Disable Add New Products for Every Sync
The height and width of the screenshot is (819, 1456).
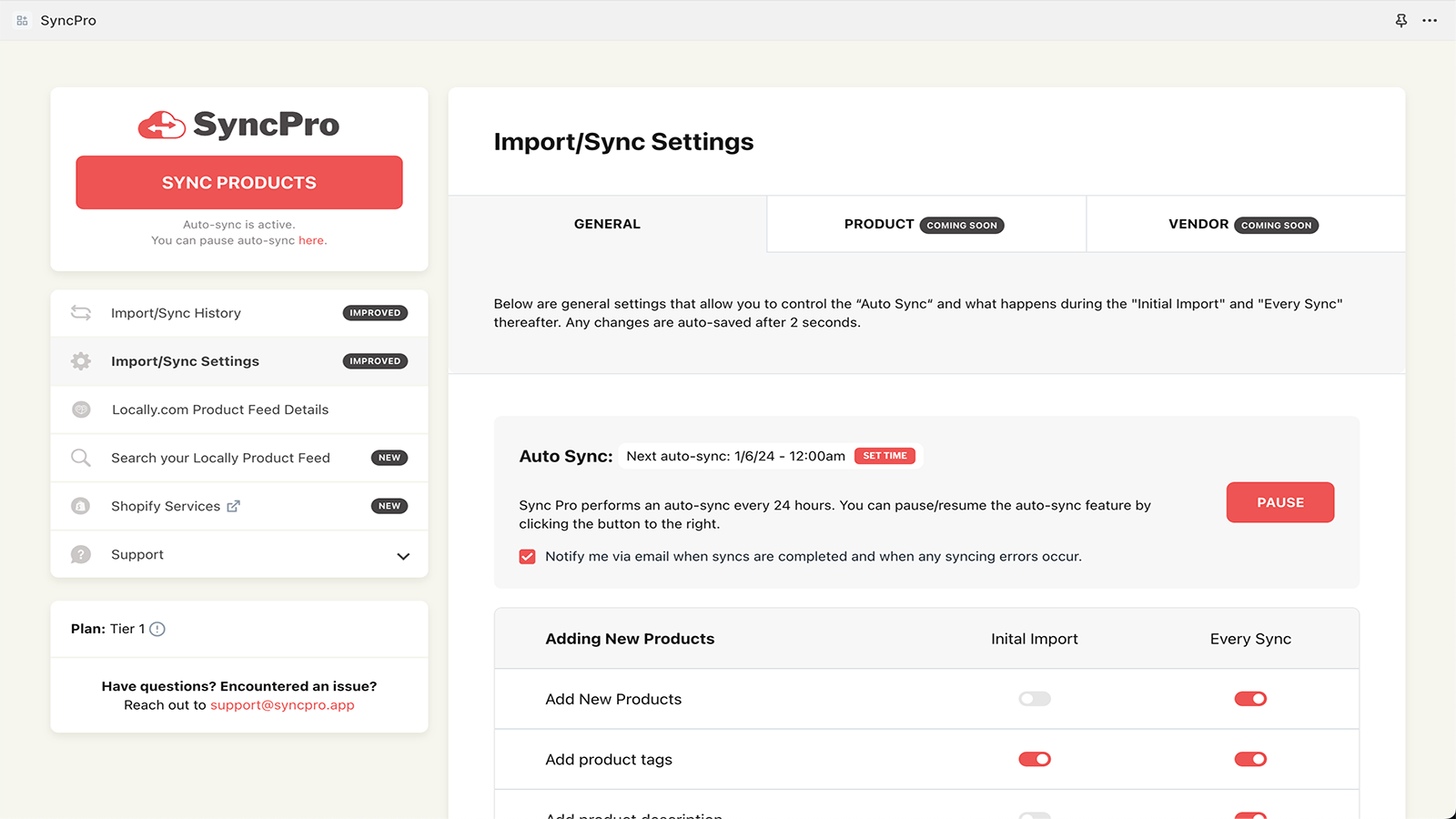point(1250,699)
